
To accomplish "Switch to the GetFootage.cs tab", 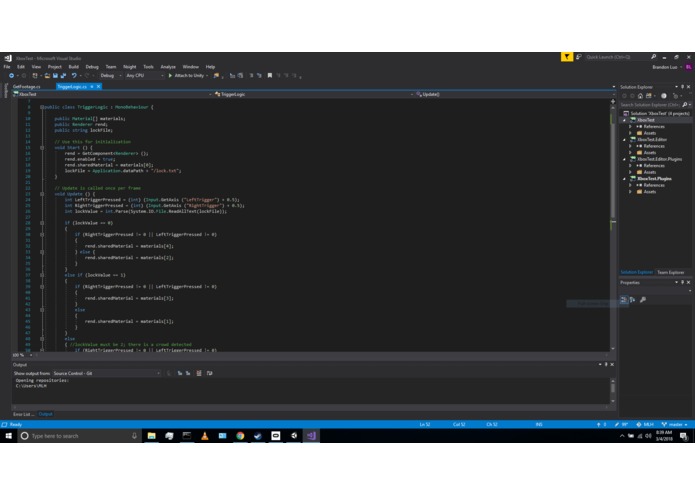I will [27, 86].
